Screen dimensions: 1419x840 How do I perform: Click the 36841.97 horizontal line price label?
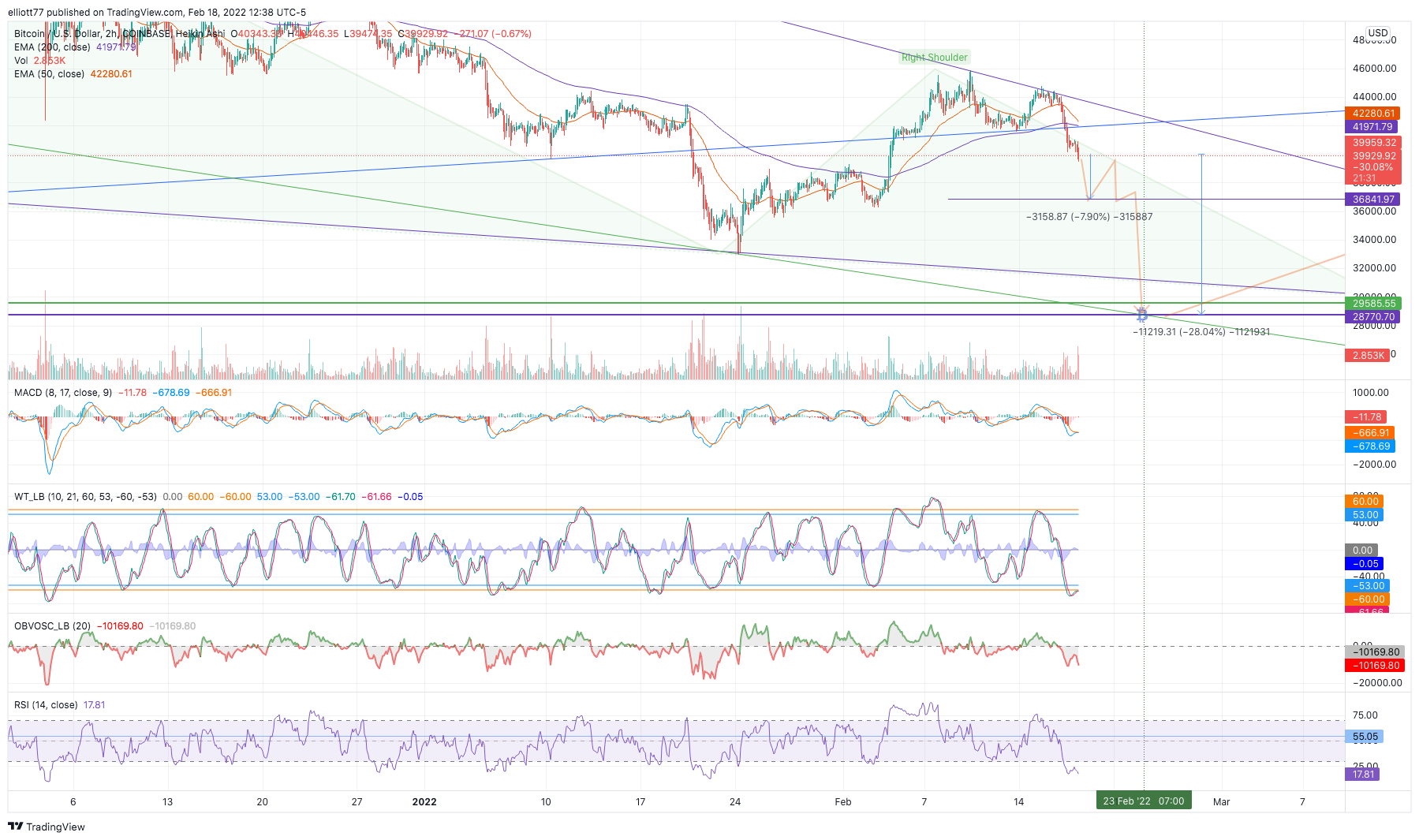tap(1372, 200)
